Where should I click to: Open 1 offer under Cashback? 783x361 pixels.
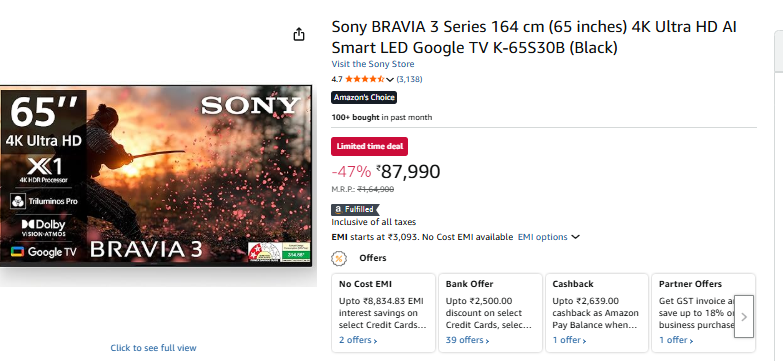(569, 340)
